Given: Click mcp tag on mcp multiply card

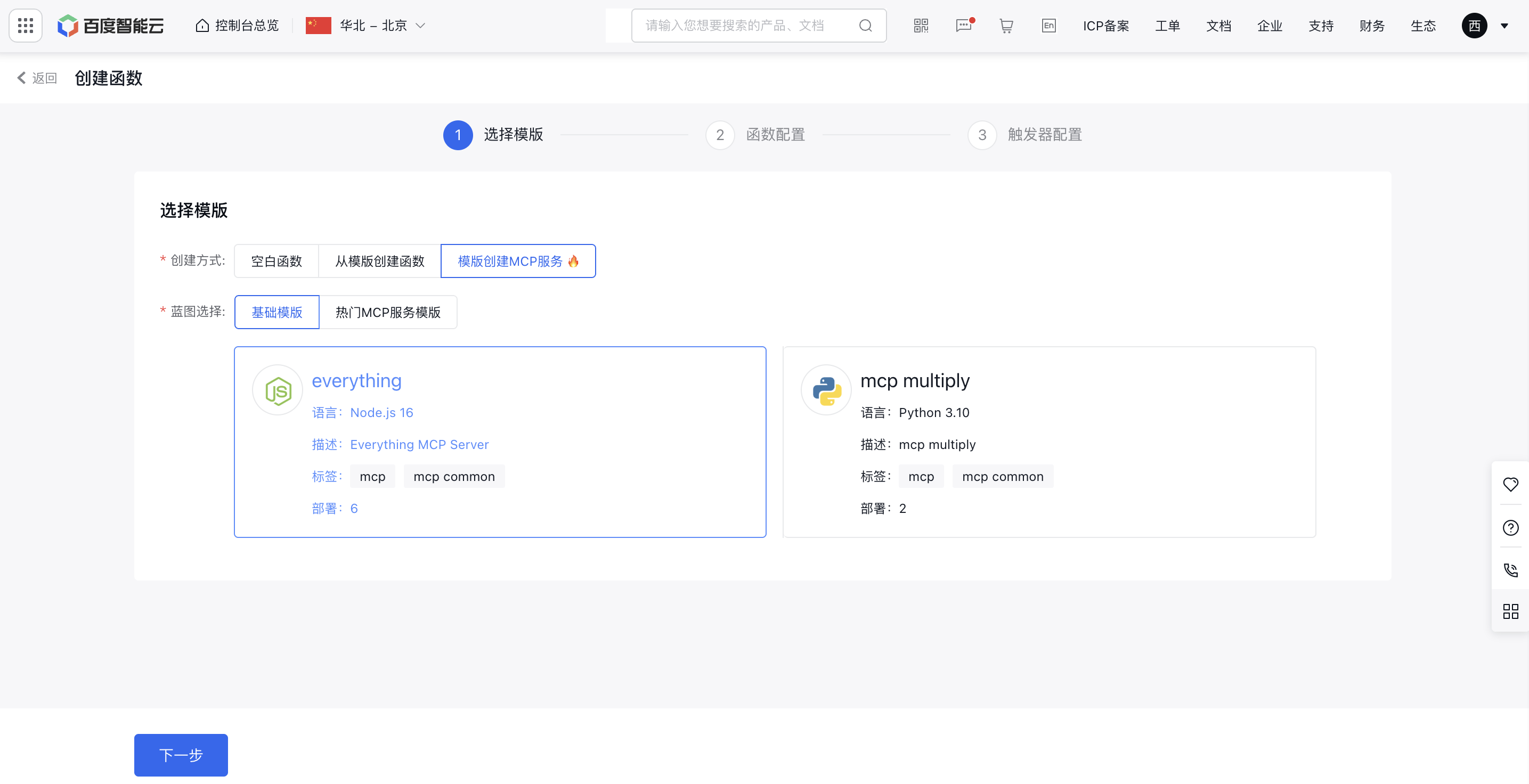Looking at the screenshot, I should pos(921,477).
